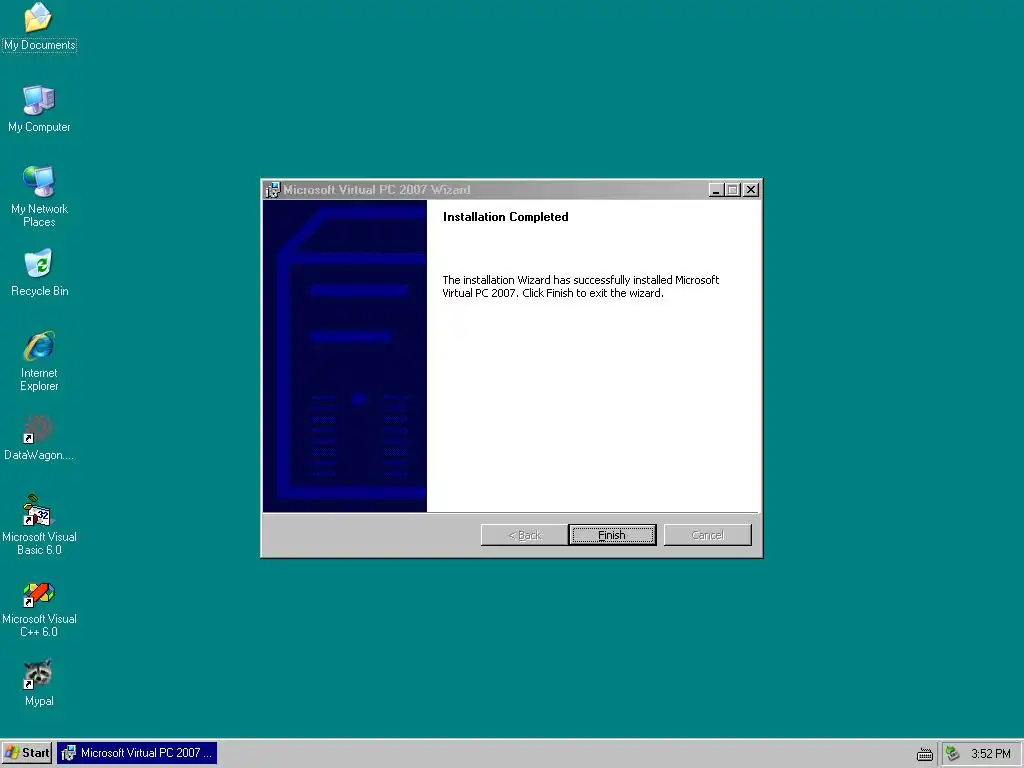Open the Start menu

pyautogui.click(x=27, y=753)
